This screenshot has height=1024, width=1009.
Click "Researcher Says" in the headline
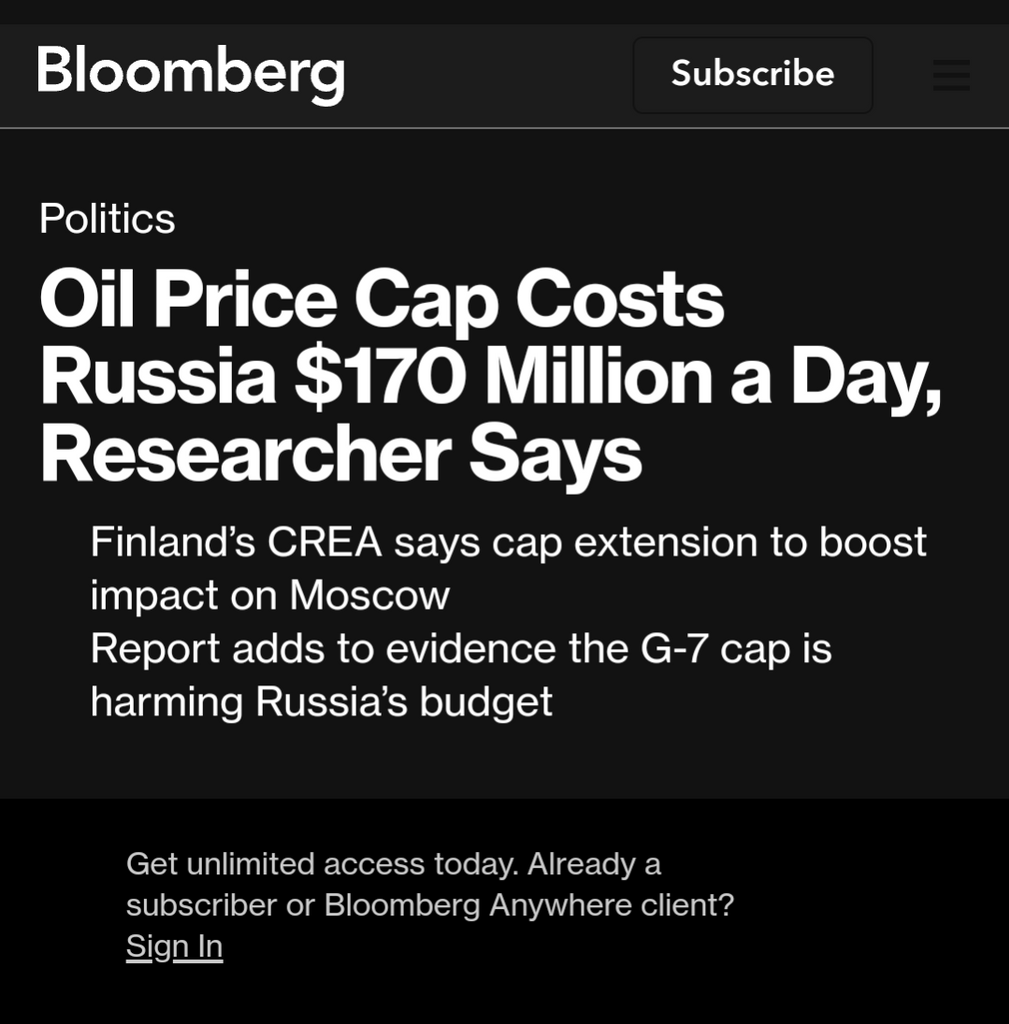pyautogui.click(x=341, y=455)
